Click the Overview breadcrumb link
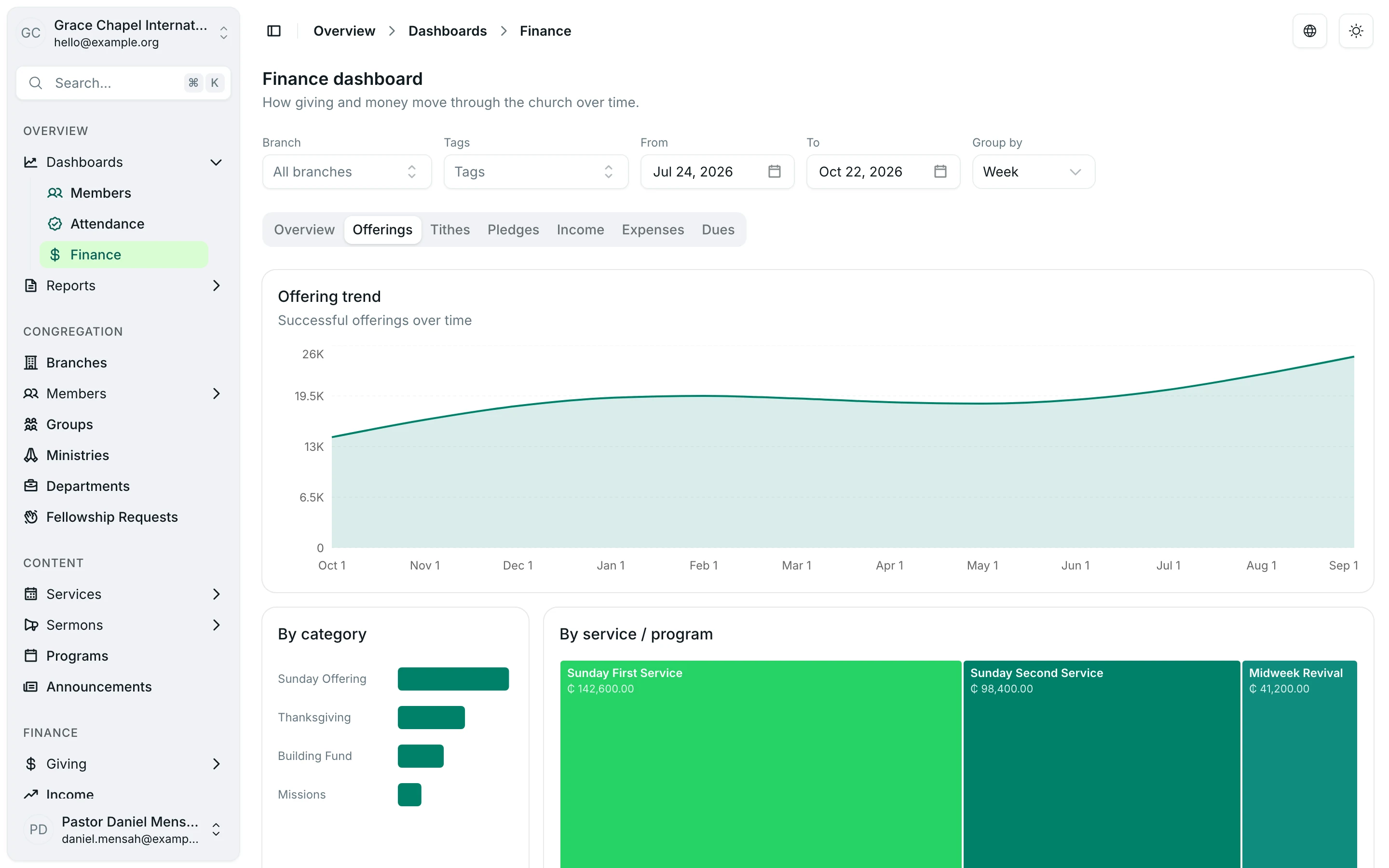The height and width of the screenshot is (868, 1389). pyautogui.click(x=344, y=31)
